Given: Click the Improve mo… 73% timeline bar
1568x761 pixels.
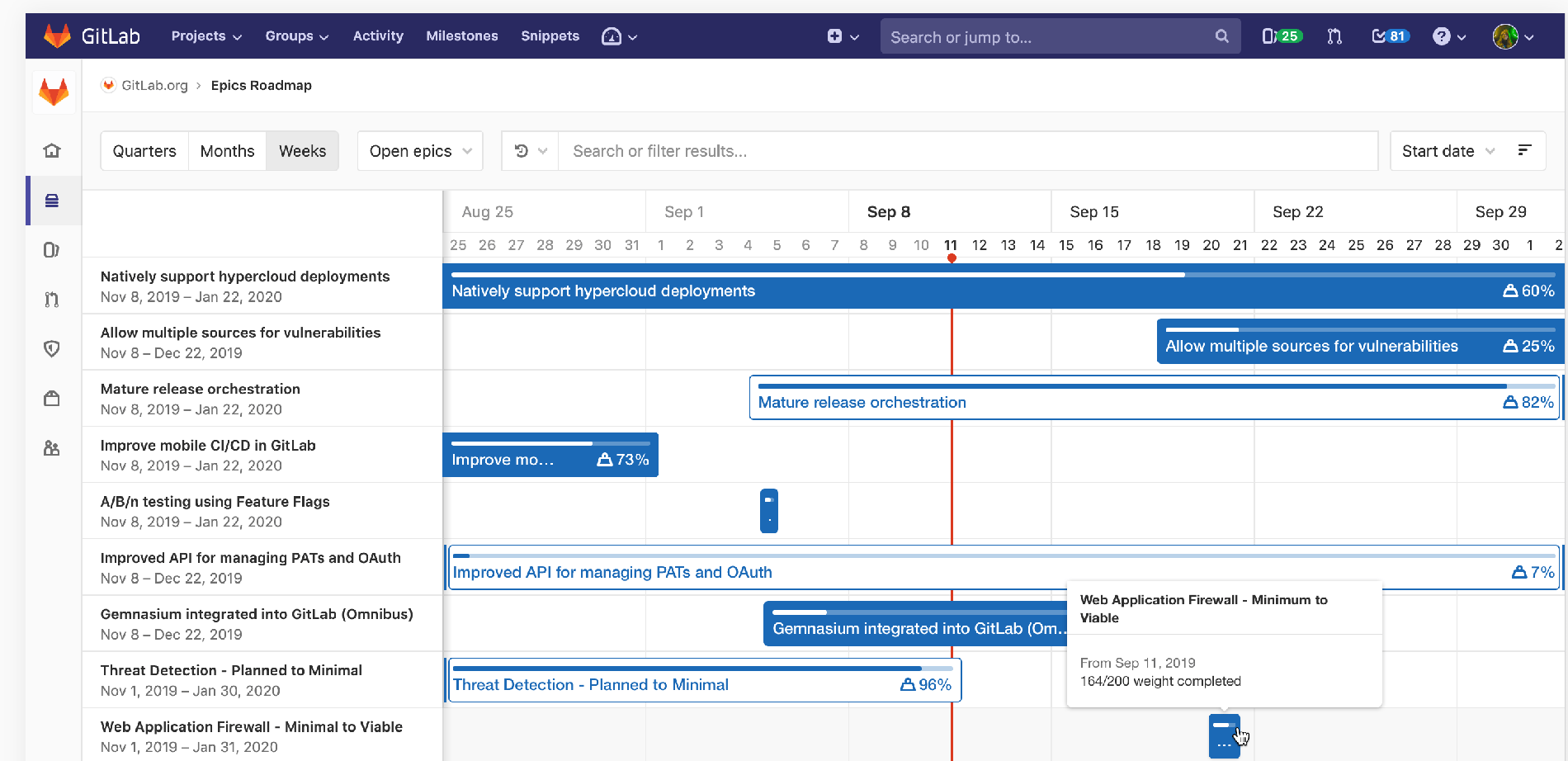Looking at the screenshot, I should point(550,455).
